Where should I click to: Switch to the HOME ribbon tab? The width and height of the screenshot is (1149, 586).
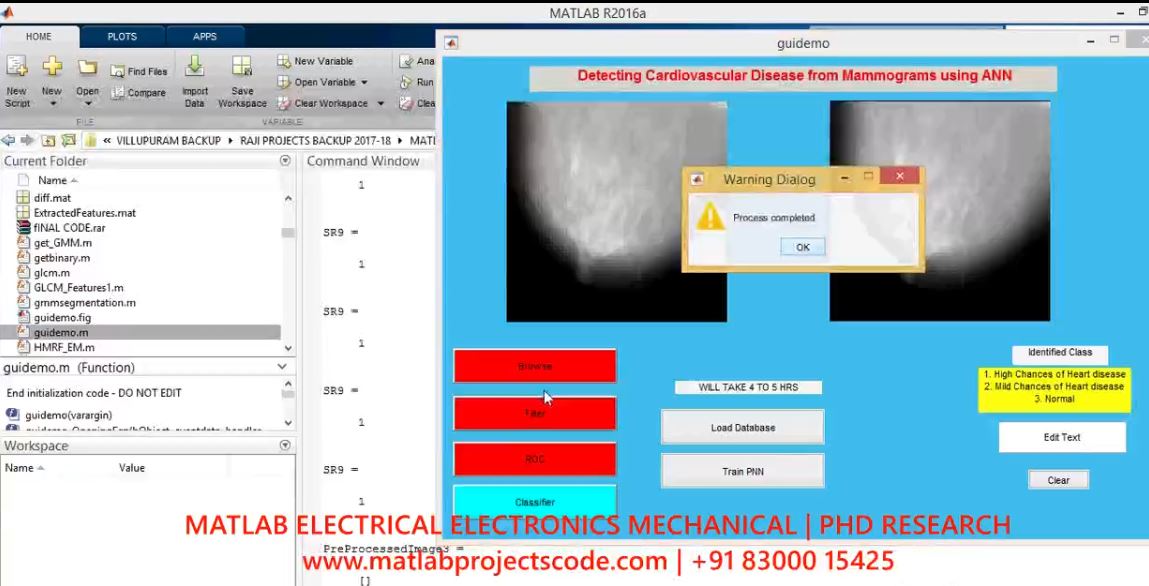(x=39, y=36)
